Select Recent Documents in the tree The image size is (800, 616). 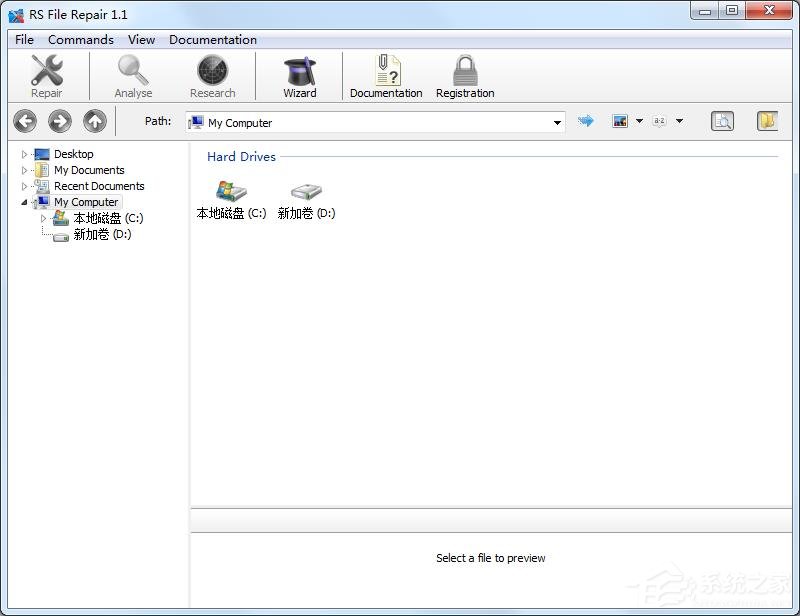pyautogui.click(x=99, y=186)
